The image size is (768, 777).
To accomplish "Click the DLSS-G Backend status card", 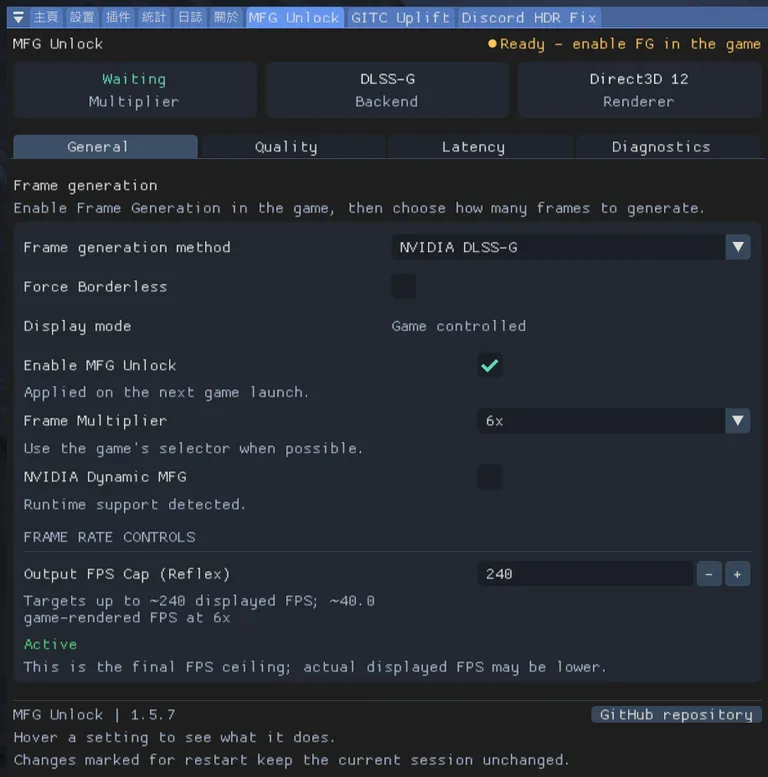I will [x=387, y=90].
